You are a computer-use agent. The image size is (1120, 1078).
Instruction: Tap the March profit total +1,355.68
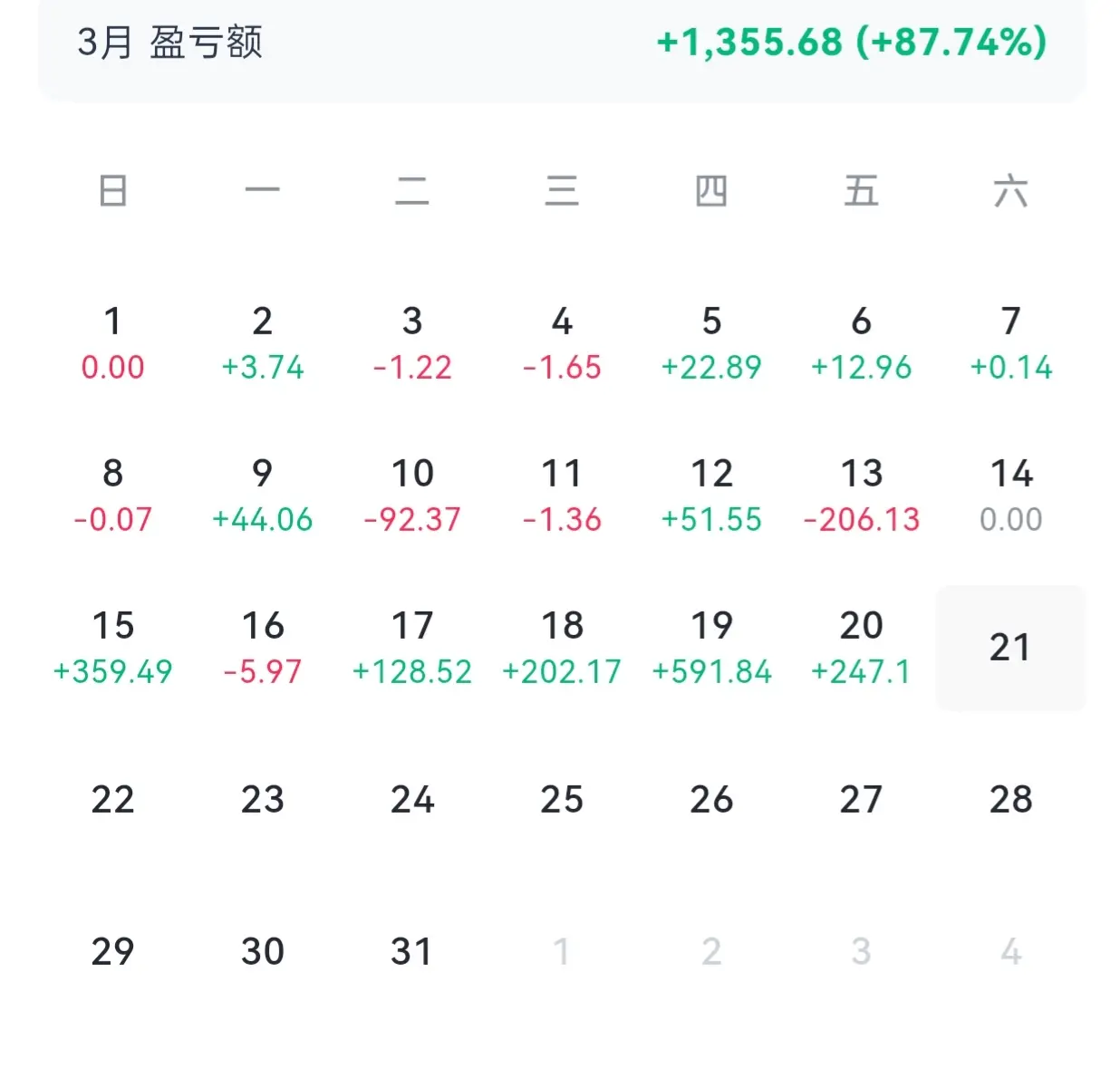851,42
